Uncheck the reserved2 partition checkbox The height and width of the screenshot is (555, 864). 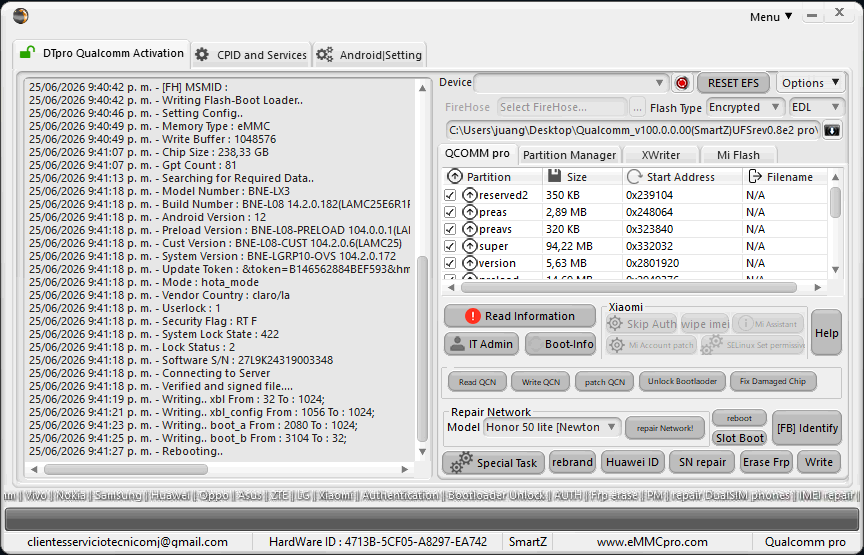click(450, 195)
